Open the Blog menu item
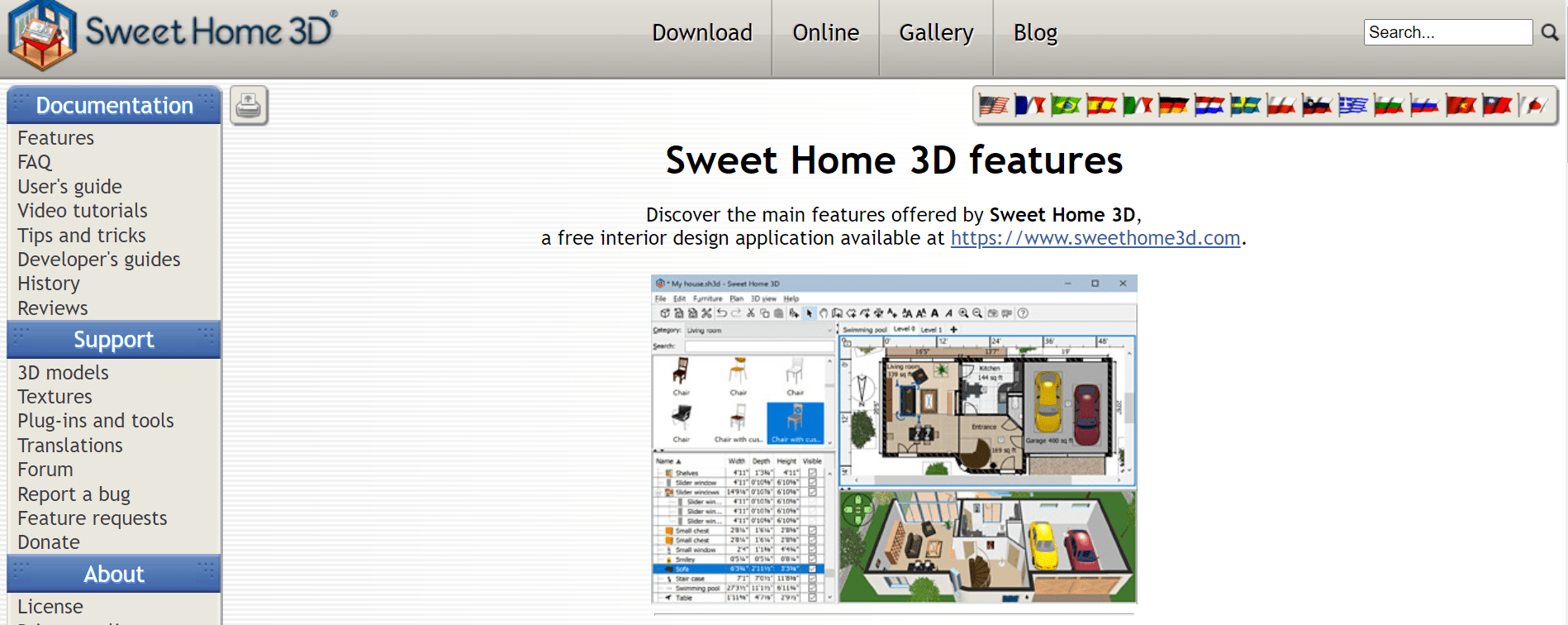 1035,33
